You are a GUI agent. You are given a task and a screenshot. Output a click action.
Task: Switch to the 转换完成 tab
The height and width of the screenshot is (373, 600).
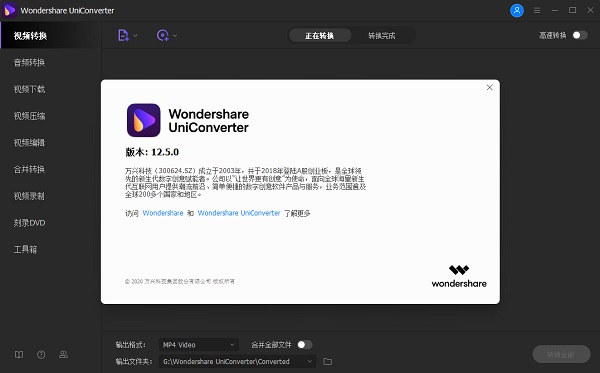click(382, 36)
